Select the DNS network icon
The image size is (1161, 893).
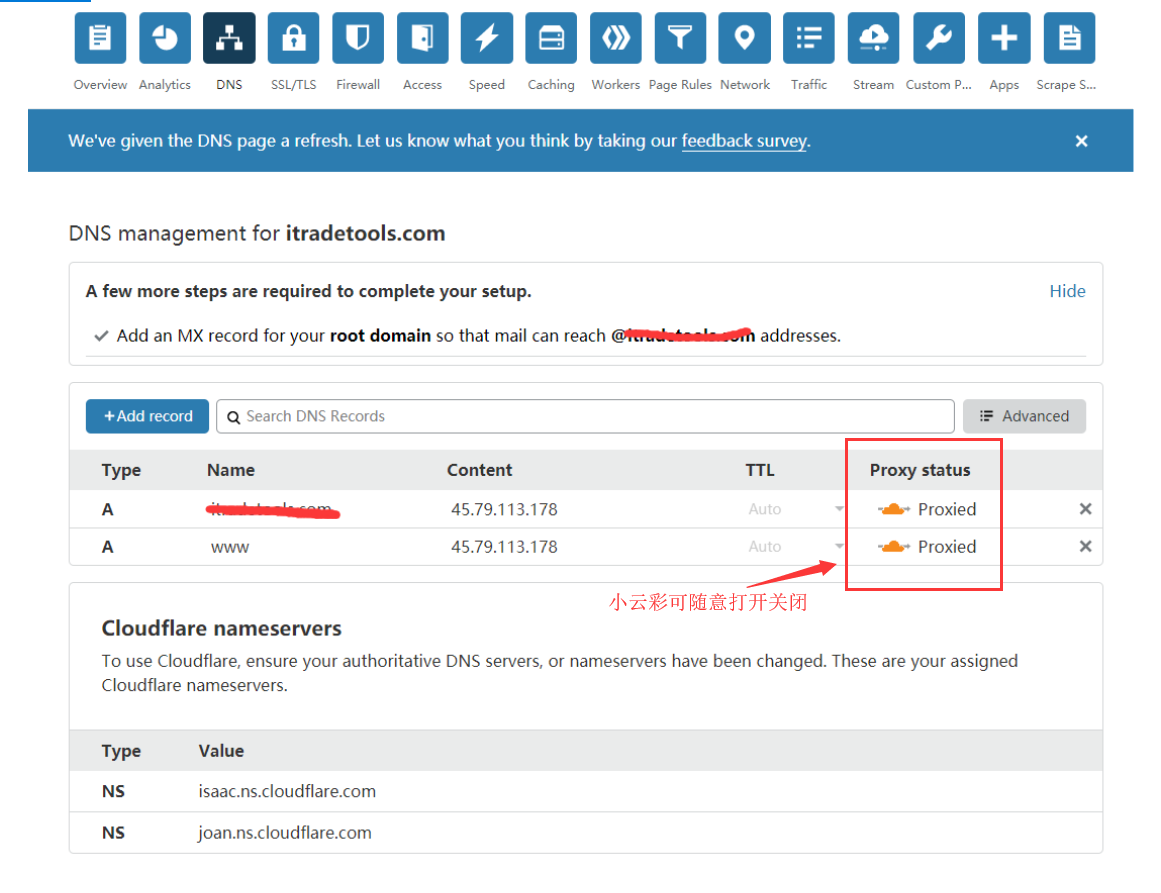point(229,38)
